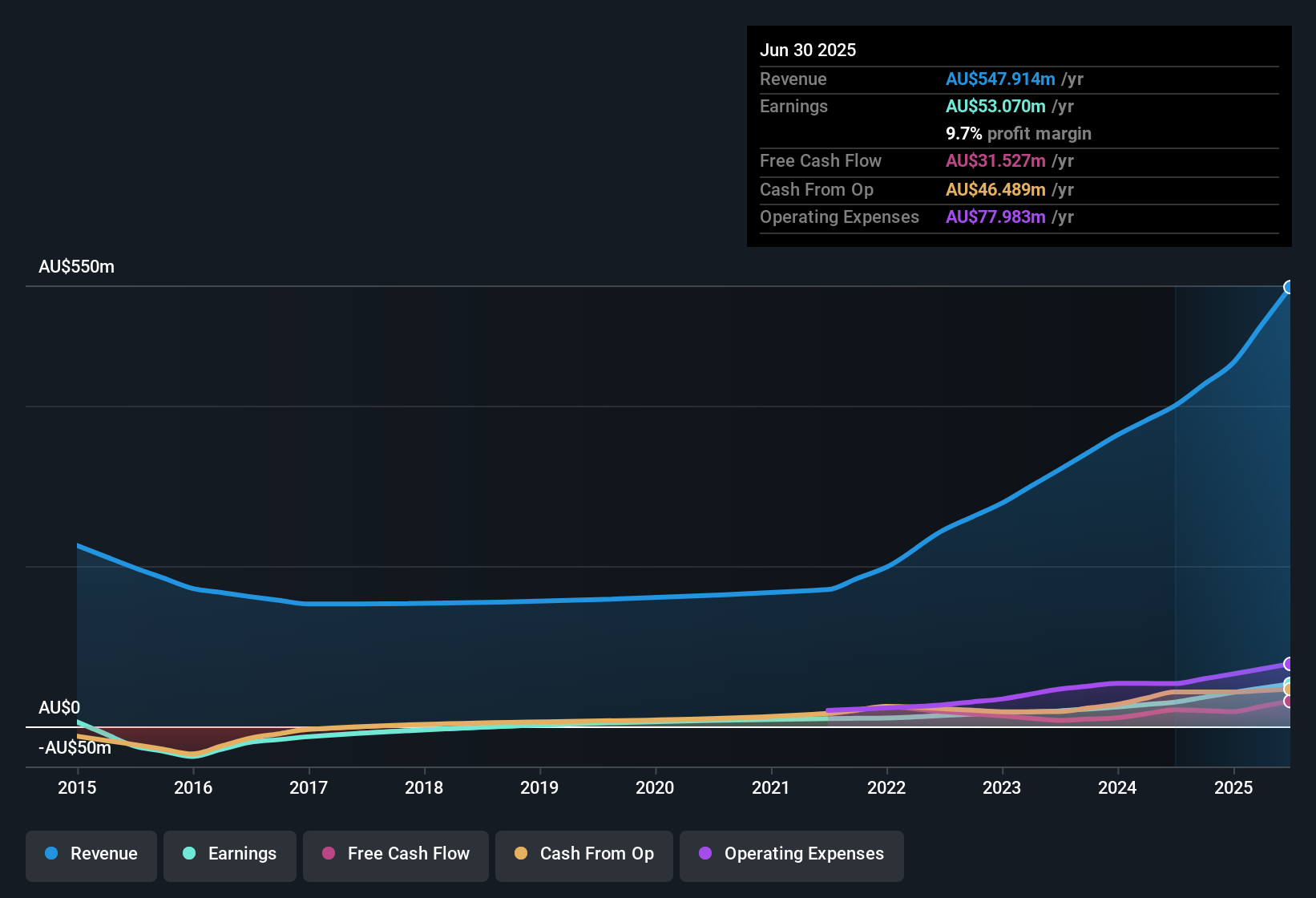This screenshot has width=1316, height=898.
Task: Click the AU$550m gridline label
Action: (x=77, y=266)
